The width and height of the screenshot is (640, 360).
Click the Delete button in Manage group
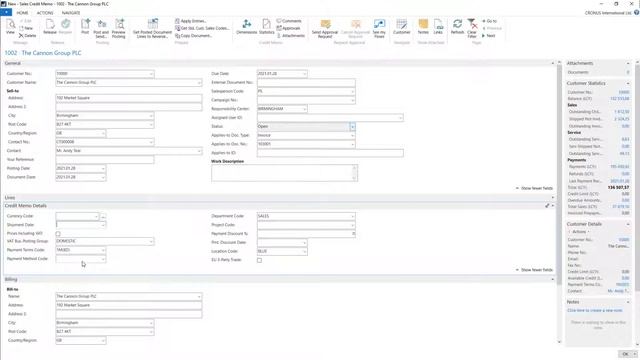click(x=27, y=36)
